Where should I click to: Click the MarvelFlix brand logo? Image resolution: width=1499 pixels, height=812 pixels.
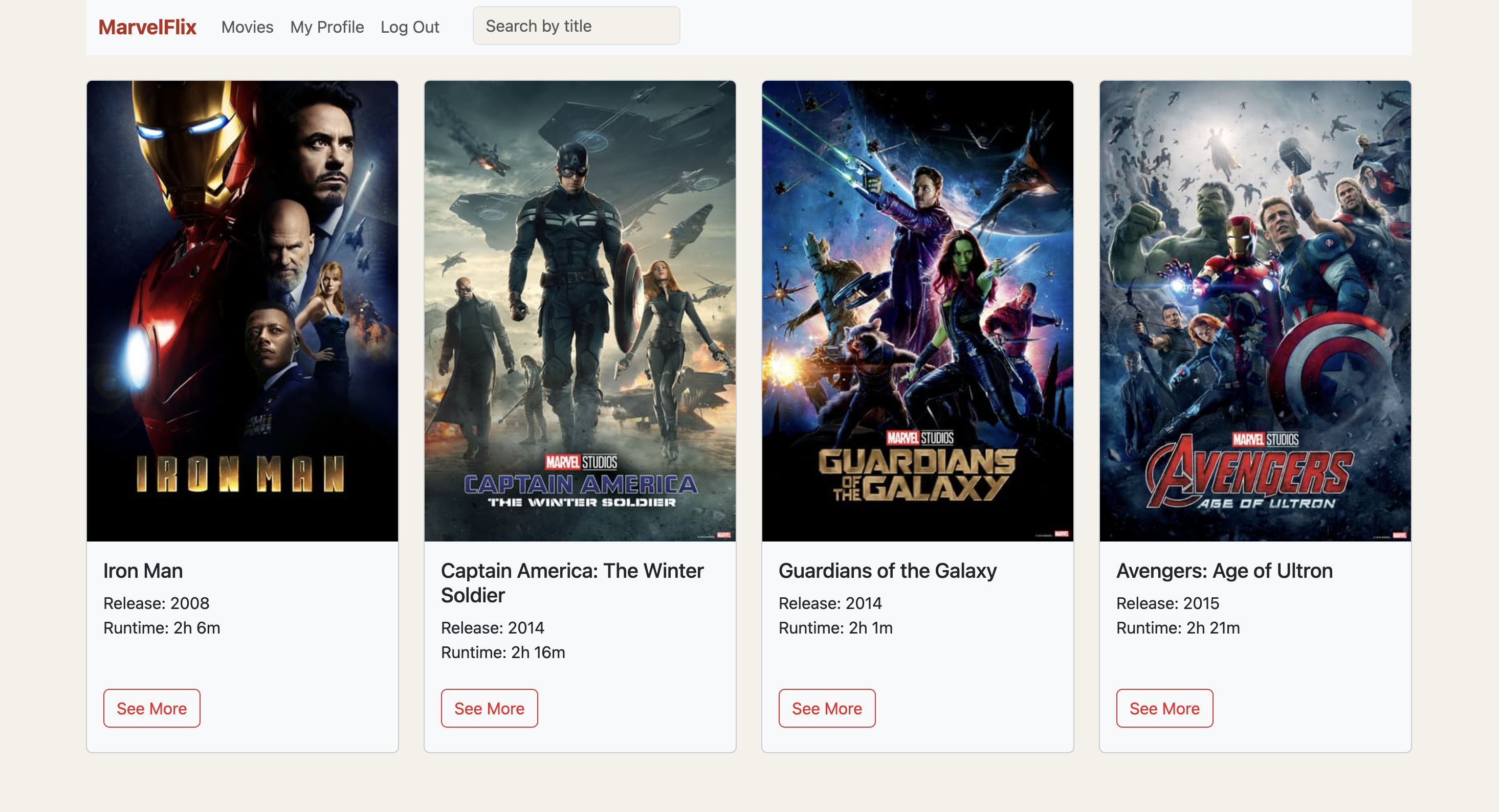pos(147,27)
